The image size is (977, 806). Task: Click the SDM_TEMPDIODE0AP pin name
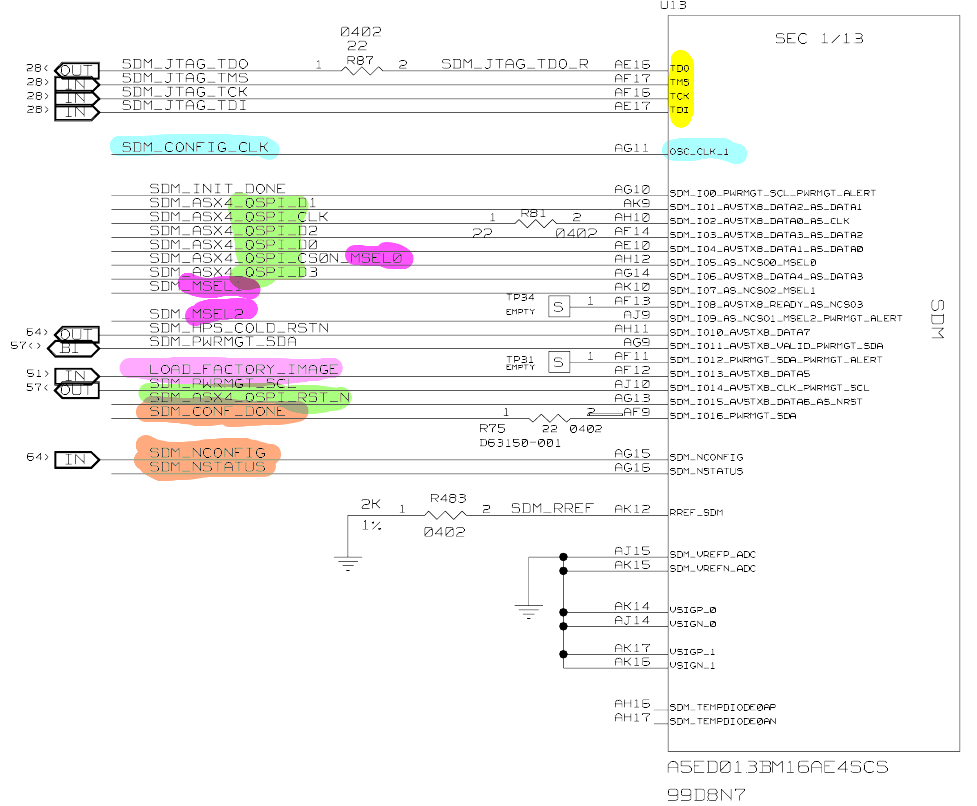[x=723, y=707]
